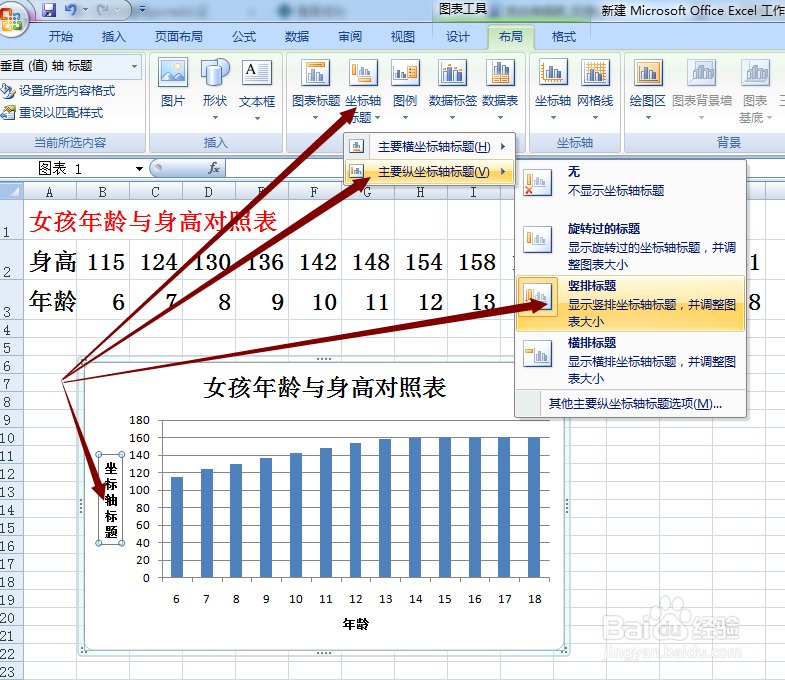Open Primary Vertical Axis Title (主要纵坐标轴标题) submenu
The height and width of the screenshot is (680, 785).
tap(429, 172)
